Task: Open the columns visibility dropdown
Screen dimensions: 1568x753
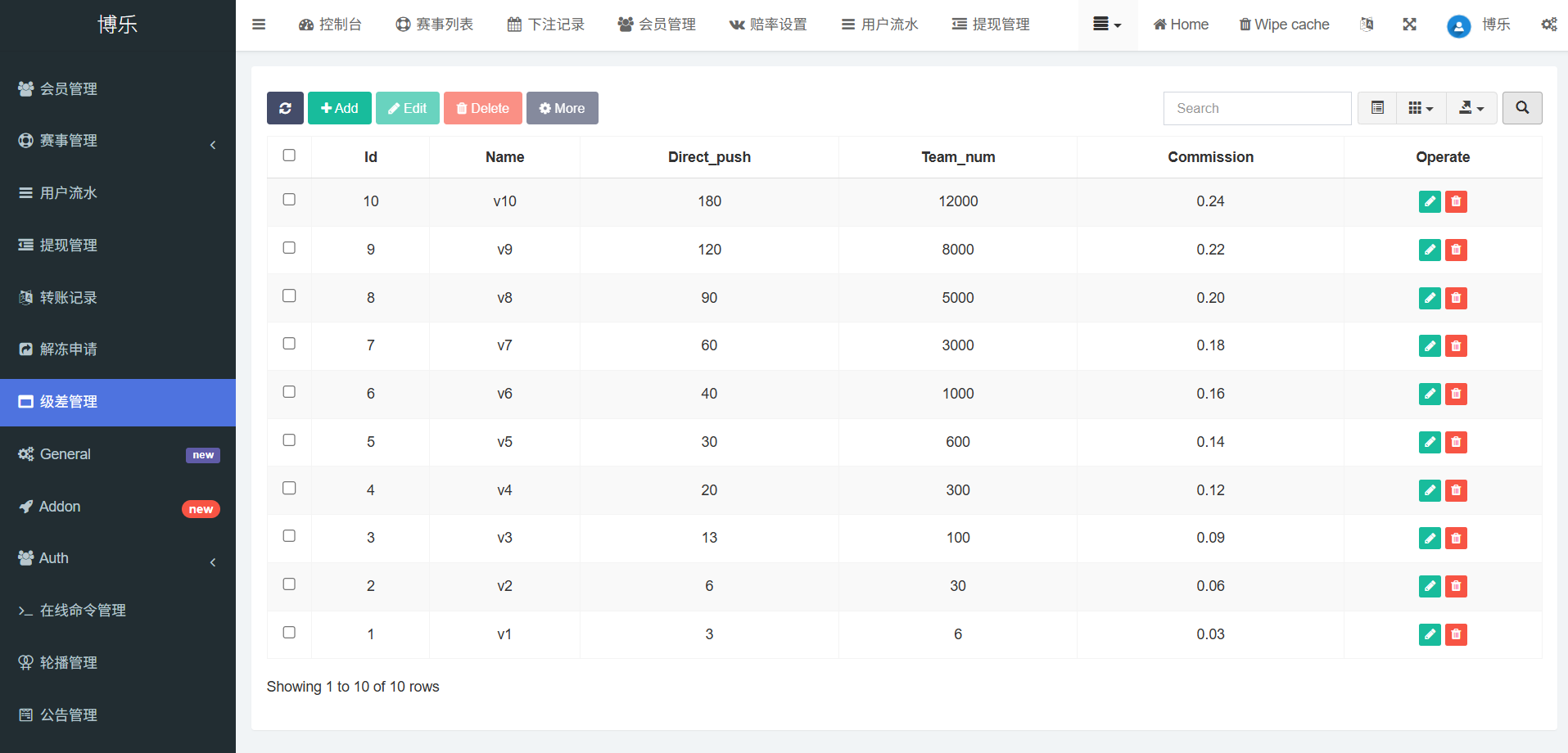Action: [x=1421, y=108]
